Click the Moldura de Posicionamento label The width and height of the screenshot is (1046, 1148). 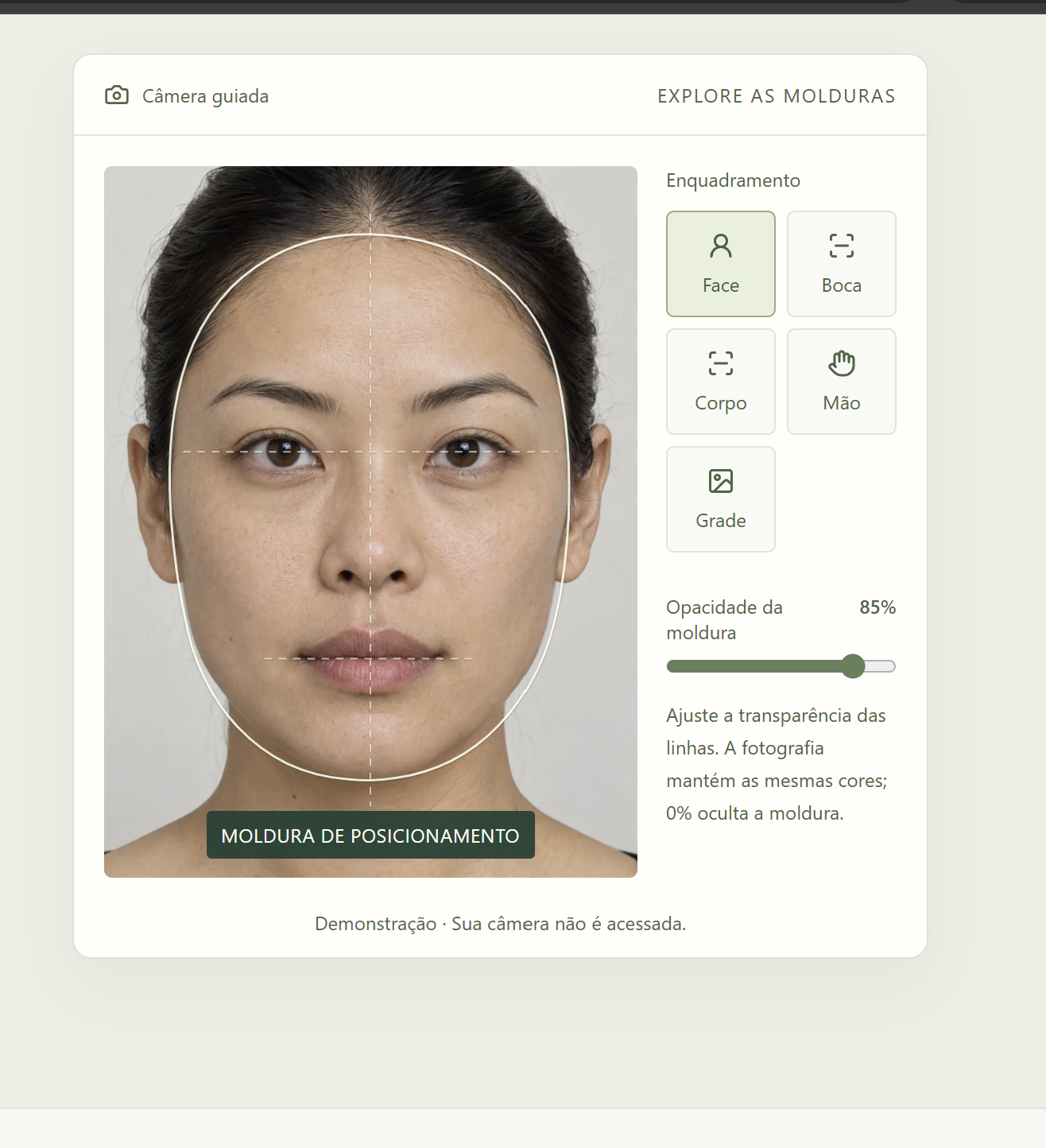370,836
